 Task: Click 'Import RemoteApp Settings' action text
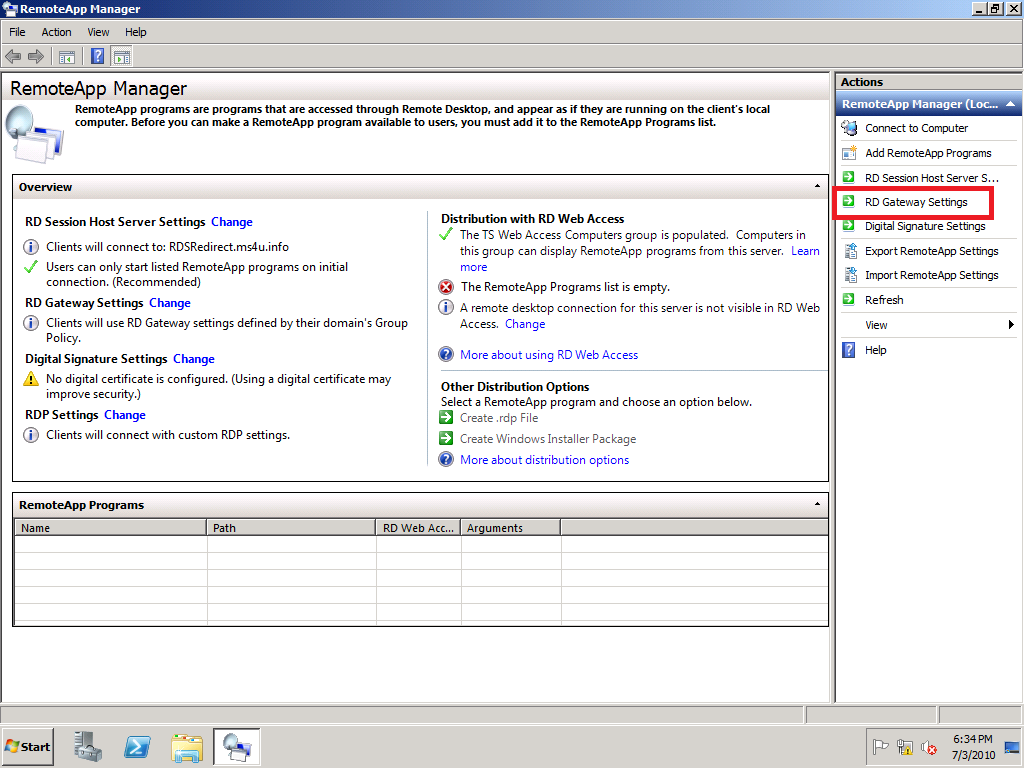931,275
